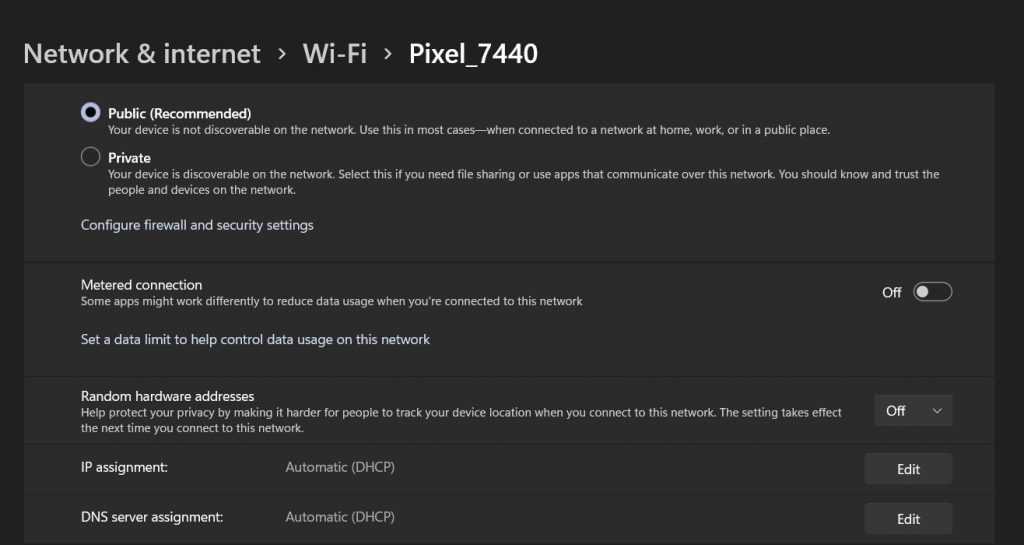Navigate to the Wi-Fi breadcrumb
This screenshot has width=1024, height=545.
pos(334,53)
